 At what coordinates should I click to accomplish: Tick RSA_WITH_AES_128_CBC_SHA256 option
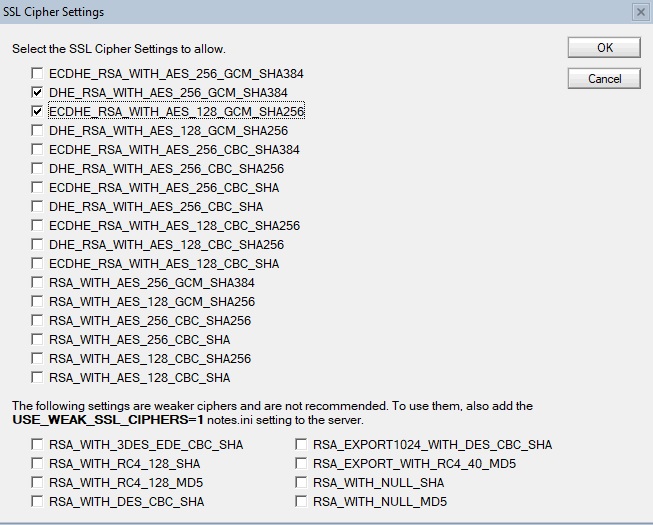click(37, 358)
